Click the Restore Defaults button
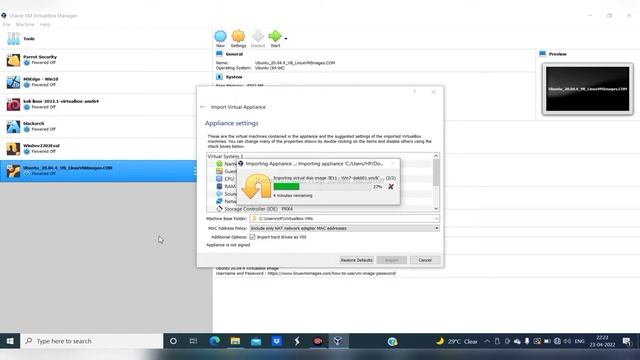 coord(356,260)
